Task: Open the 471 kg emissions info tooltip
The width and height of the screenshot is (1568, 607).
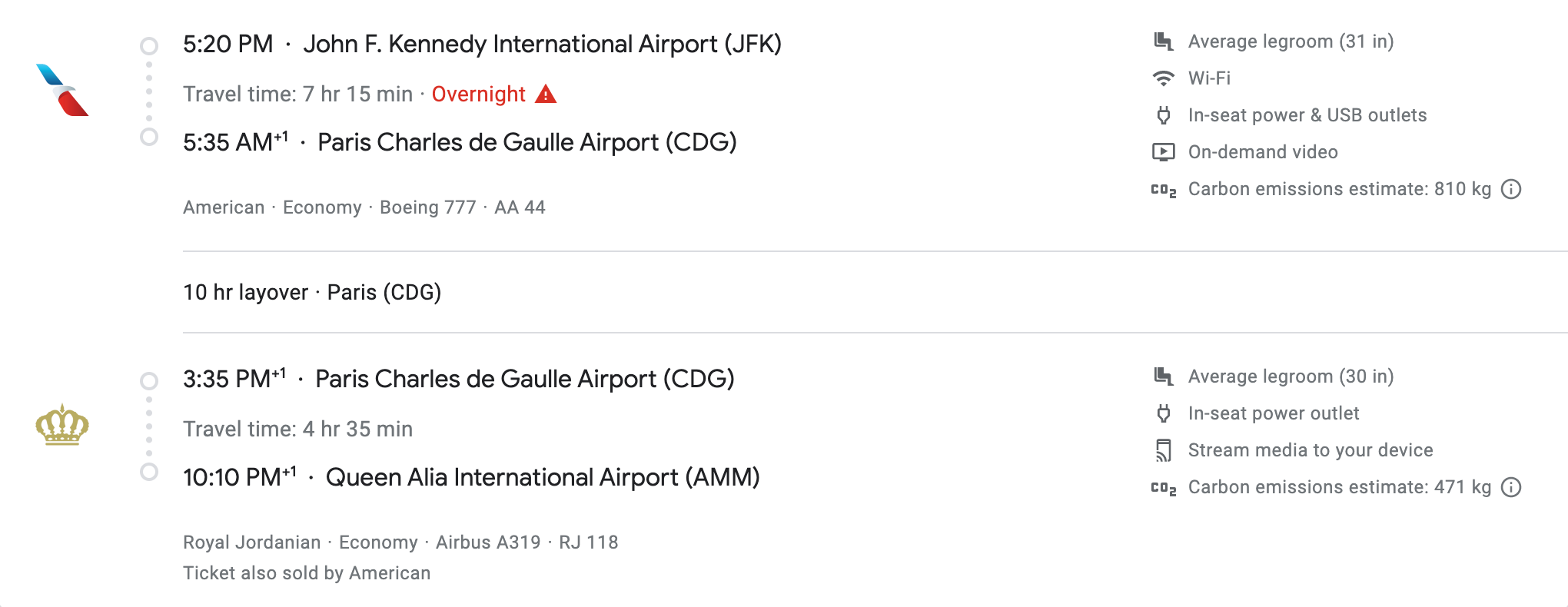Action: click(x=1511, y=486)
